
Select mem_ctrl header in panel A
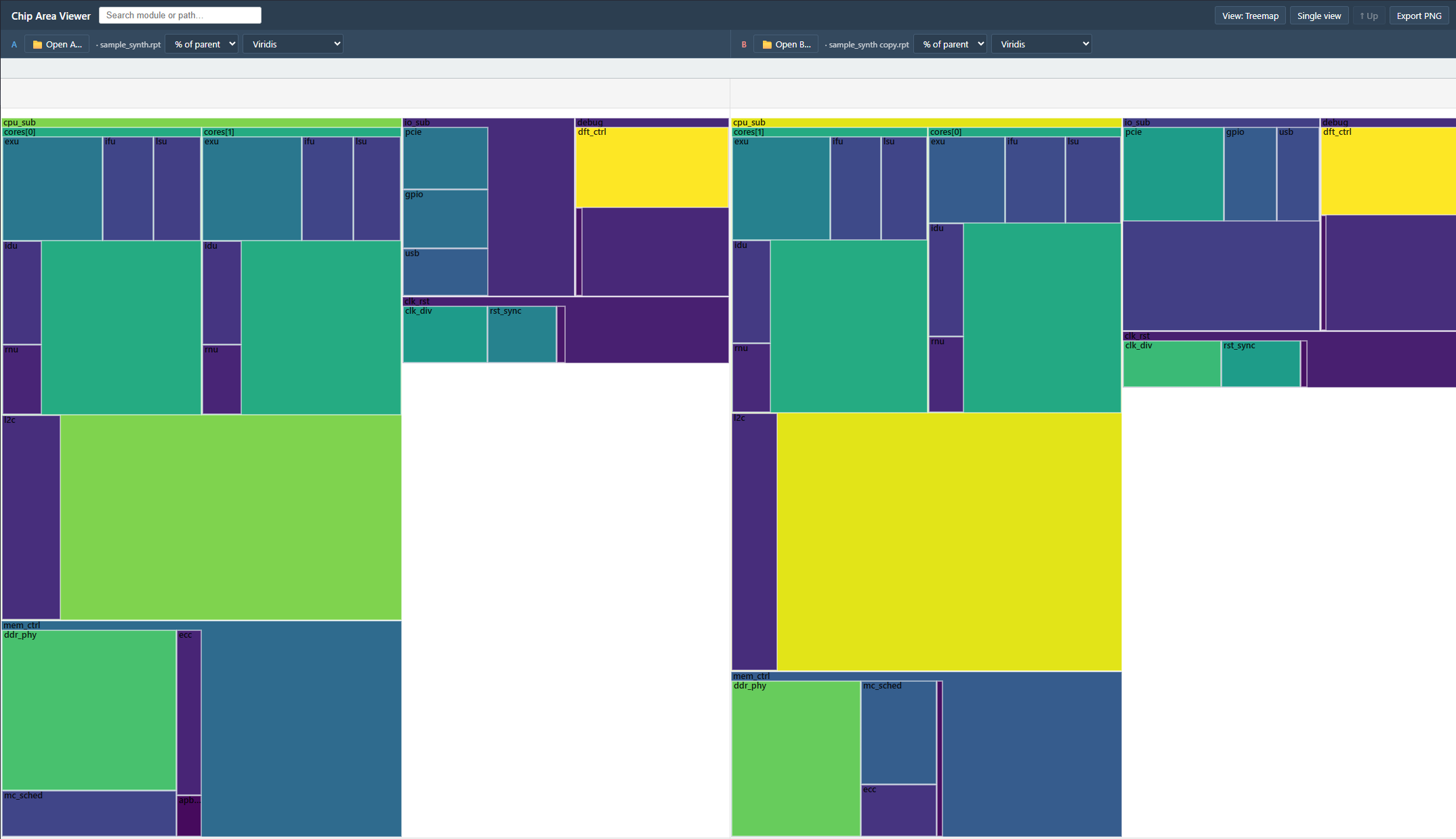tap(201, 626)
